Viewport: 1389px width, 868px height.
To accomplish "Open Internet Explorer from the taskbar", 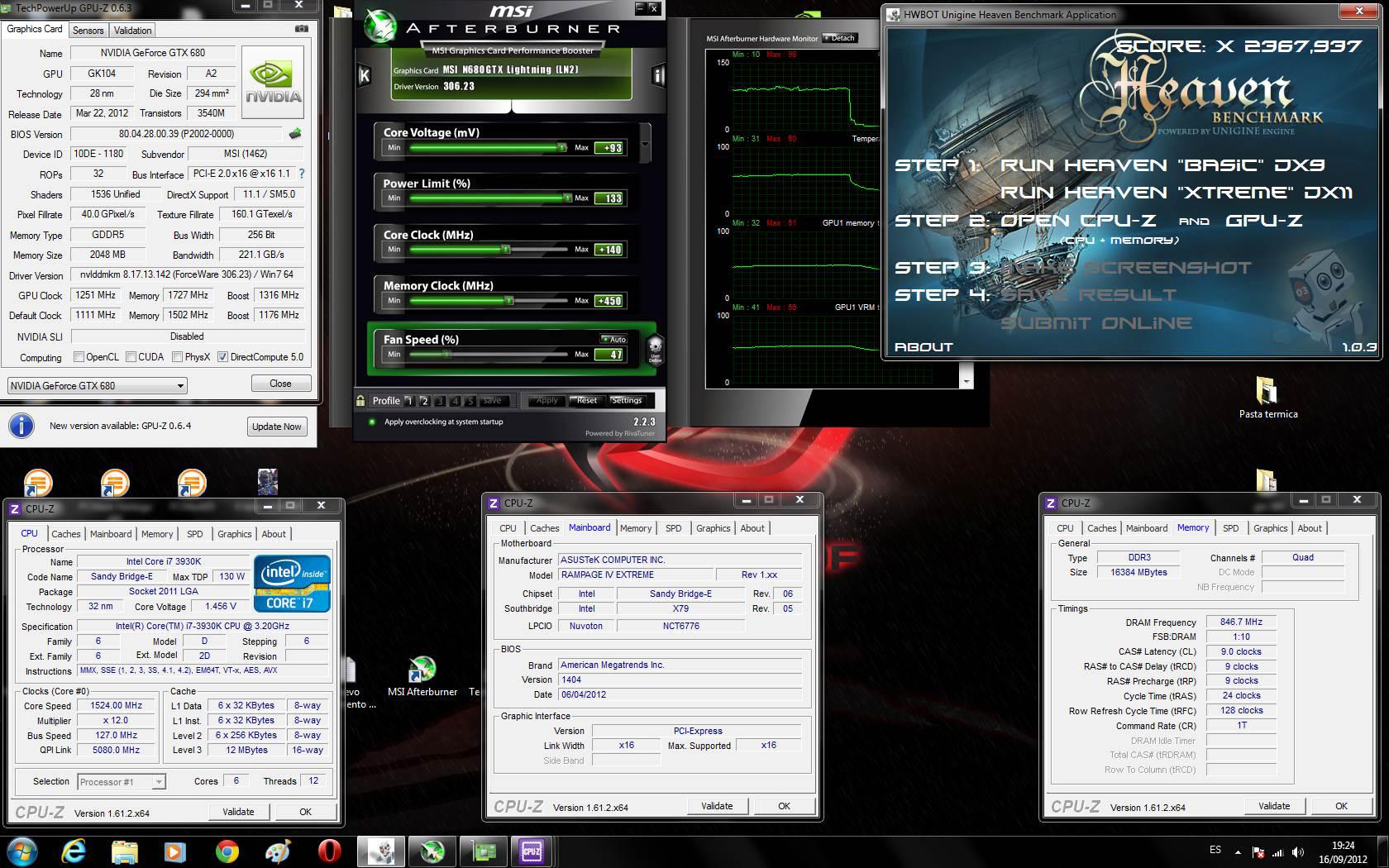I will [x=74, y=851].
